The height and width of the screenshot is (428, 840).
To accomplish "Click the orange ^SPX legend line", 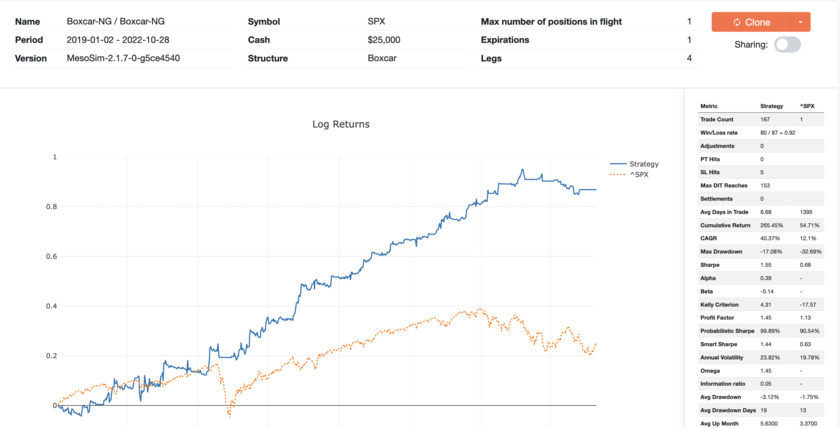I will [618, 173].
